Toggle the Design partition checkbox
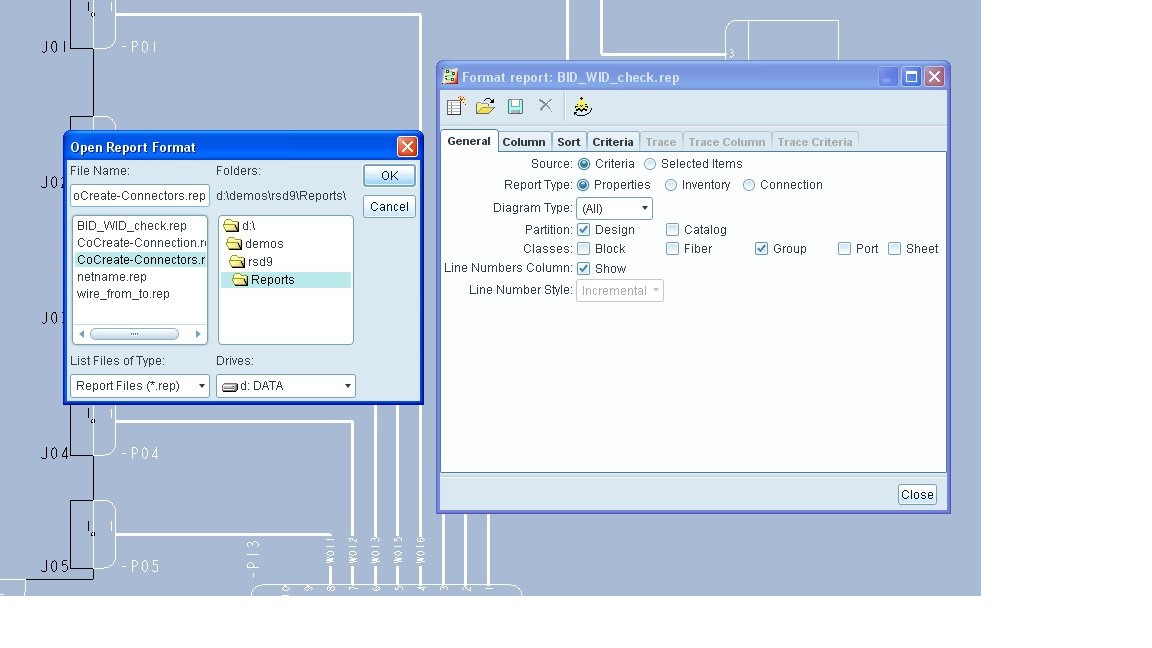 click(x=584, y=230)
